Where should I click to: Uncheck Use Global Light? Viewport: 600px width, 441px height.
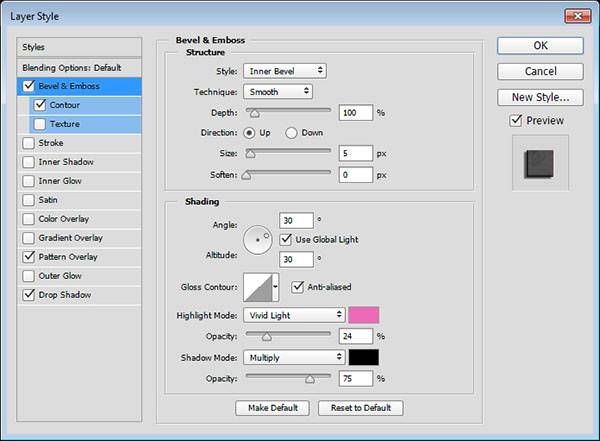point(287,239)
